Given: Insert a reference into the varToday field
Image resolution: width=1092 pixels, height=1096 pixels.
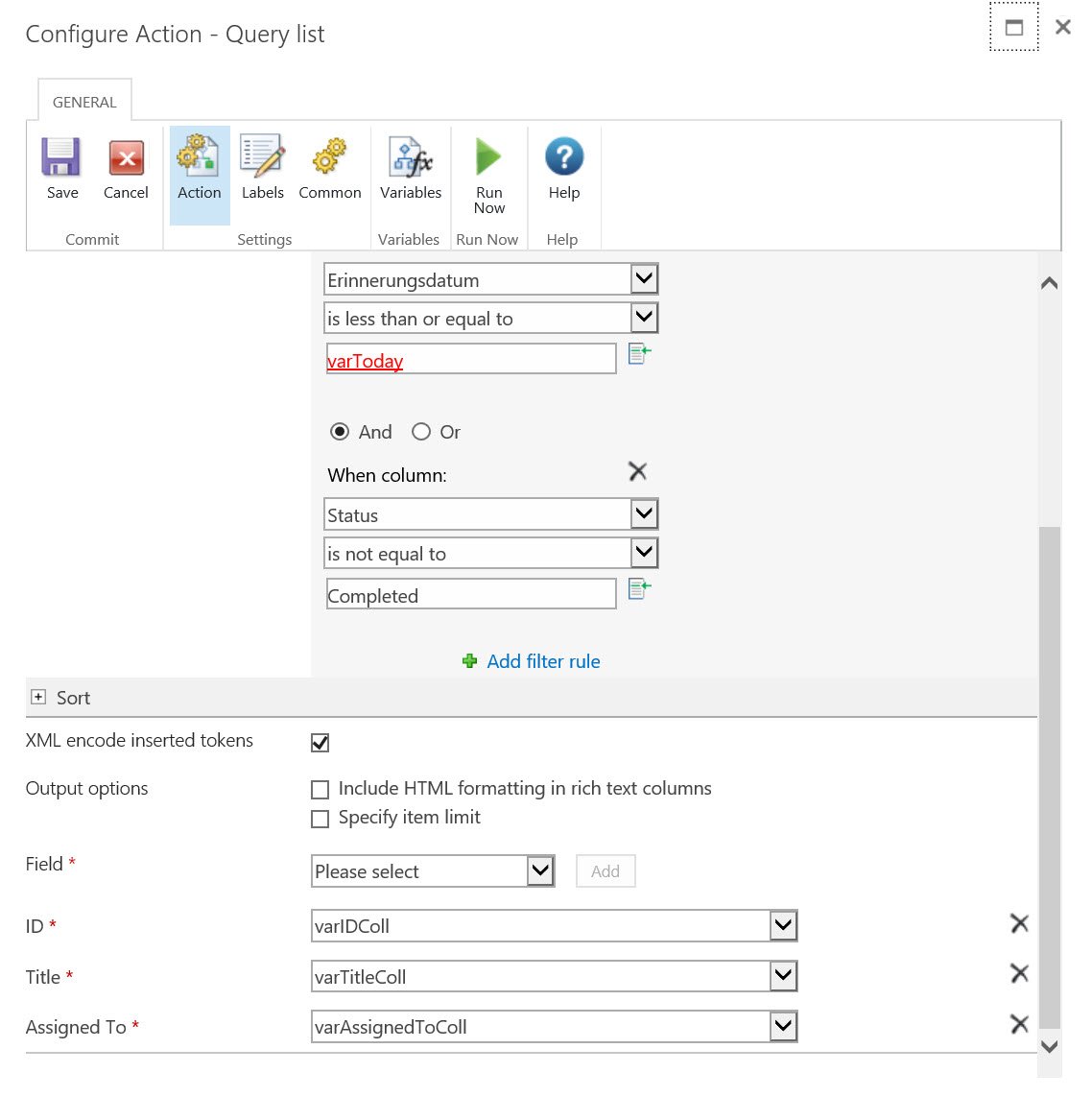Looking at the screenshot, I should point(639,353).
